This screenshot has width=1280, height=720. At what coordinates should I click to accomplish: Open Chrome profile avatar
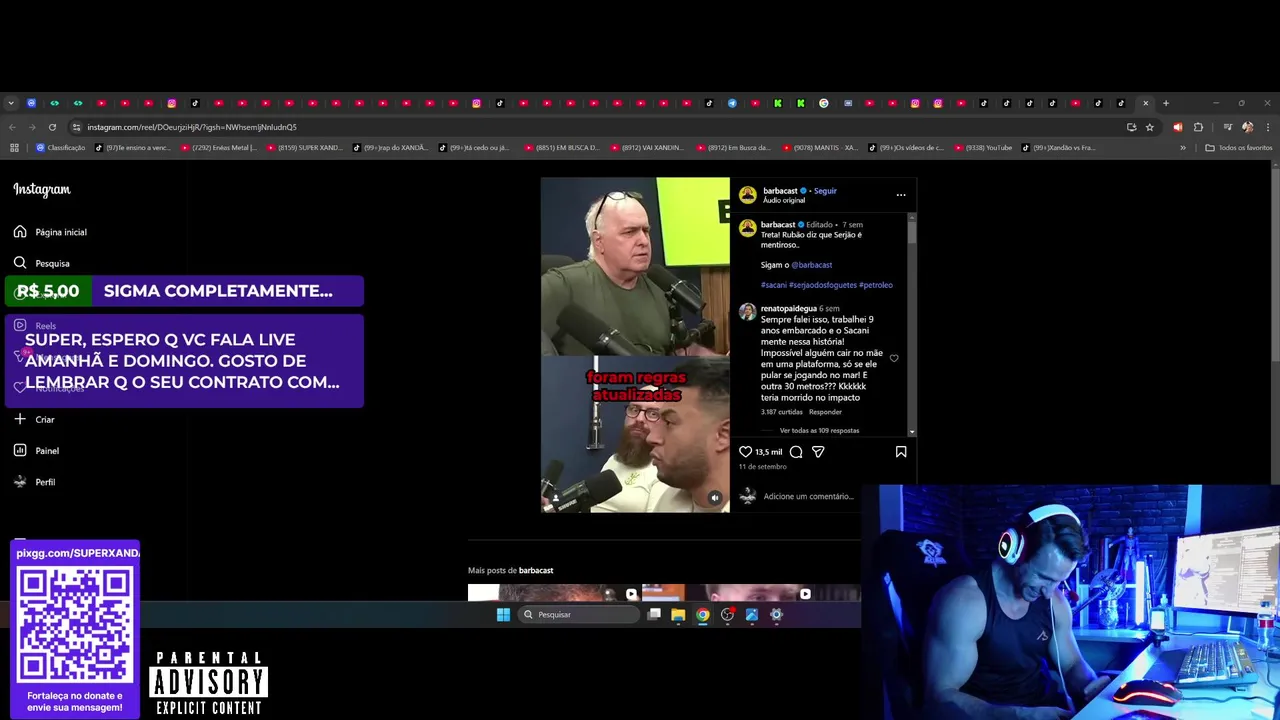[x=1247, y=127]
